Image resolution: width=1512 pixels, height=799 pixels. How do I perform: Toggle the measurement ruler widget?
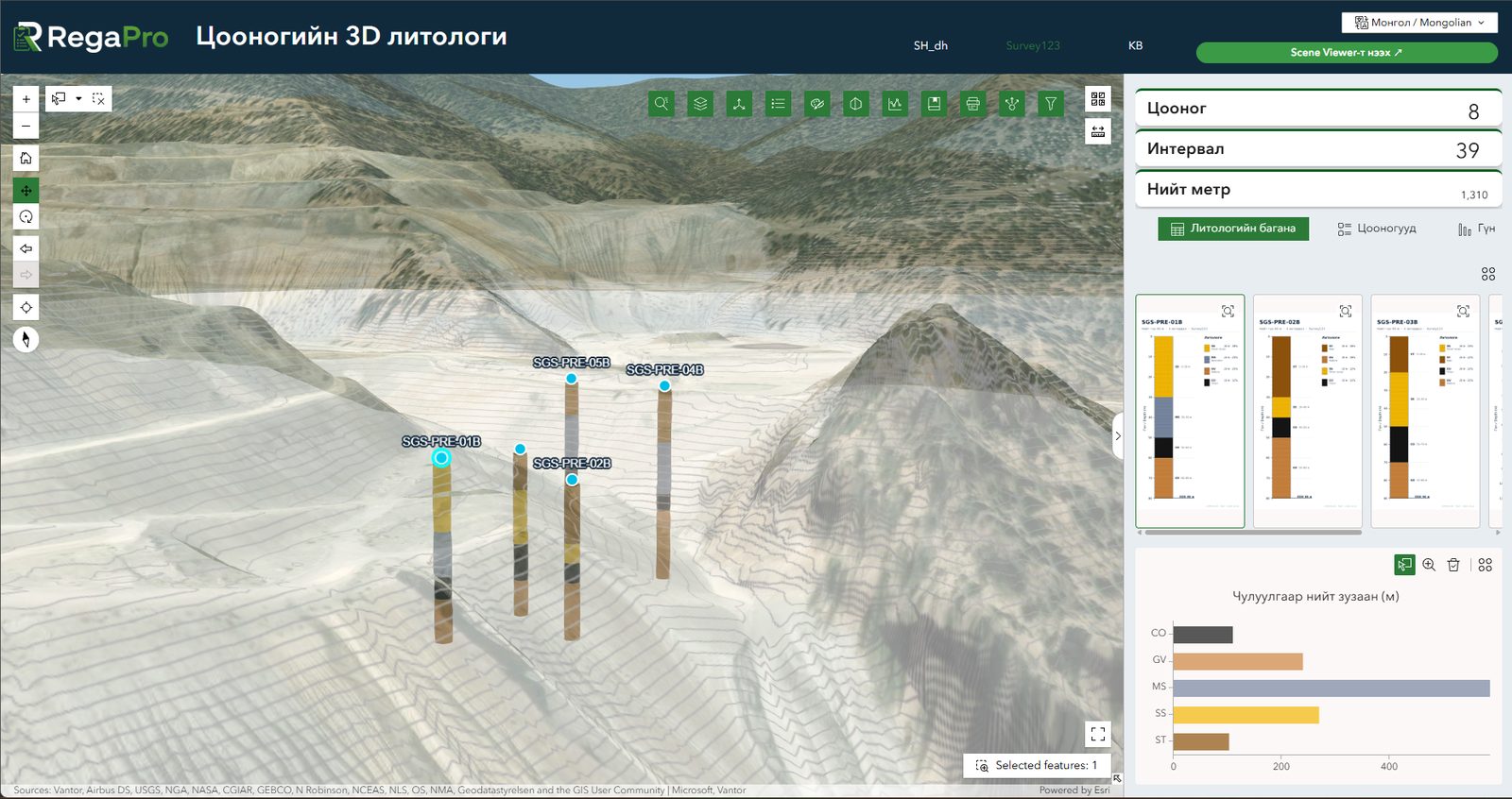point(1098,131)
